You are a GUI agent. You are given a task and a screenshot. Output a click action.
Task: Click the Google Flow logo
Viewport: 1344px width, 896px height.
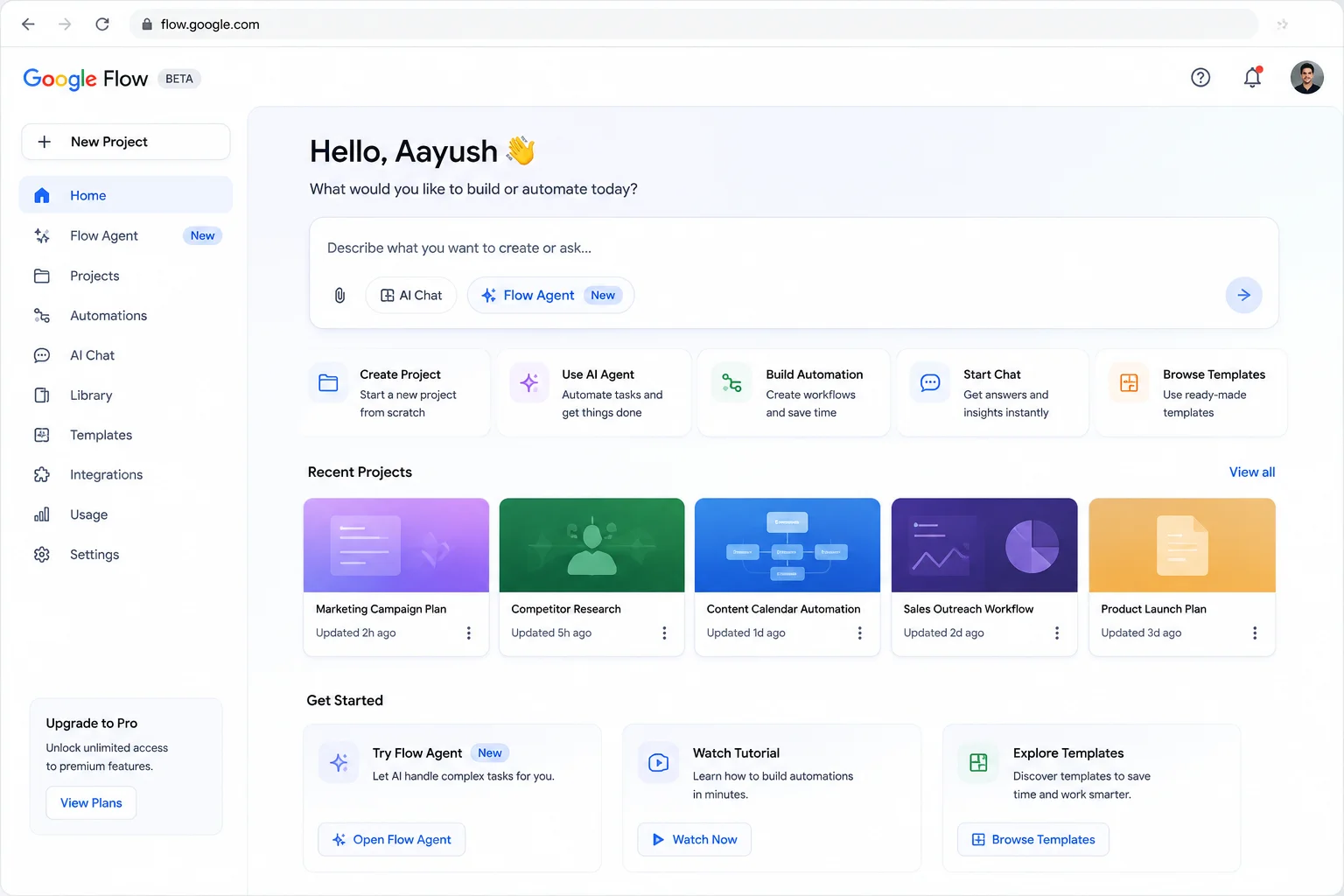tap(86, 79)
